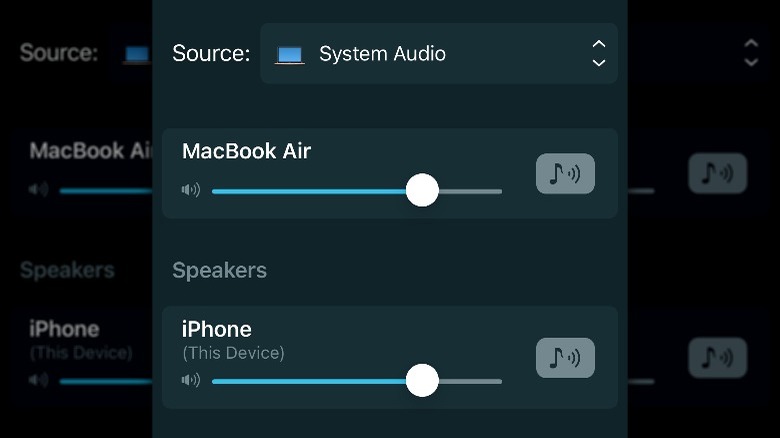This screenshot has height=438, width=780.
Task: Click blurred music note button, lower right background
Action: click(x=717, y=358)
